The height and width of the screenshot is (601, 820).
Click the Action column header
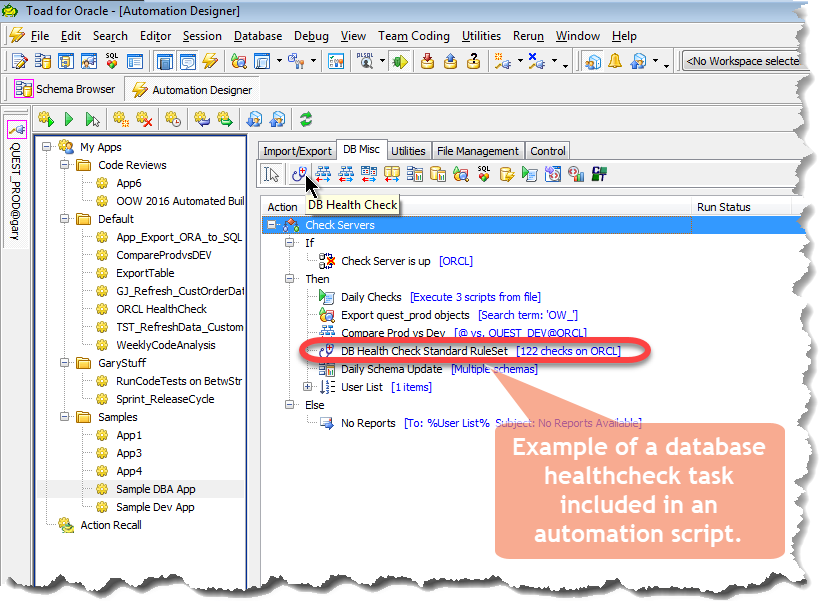click(282, 207)
